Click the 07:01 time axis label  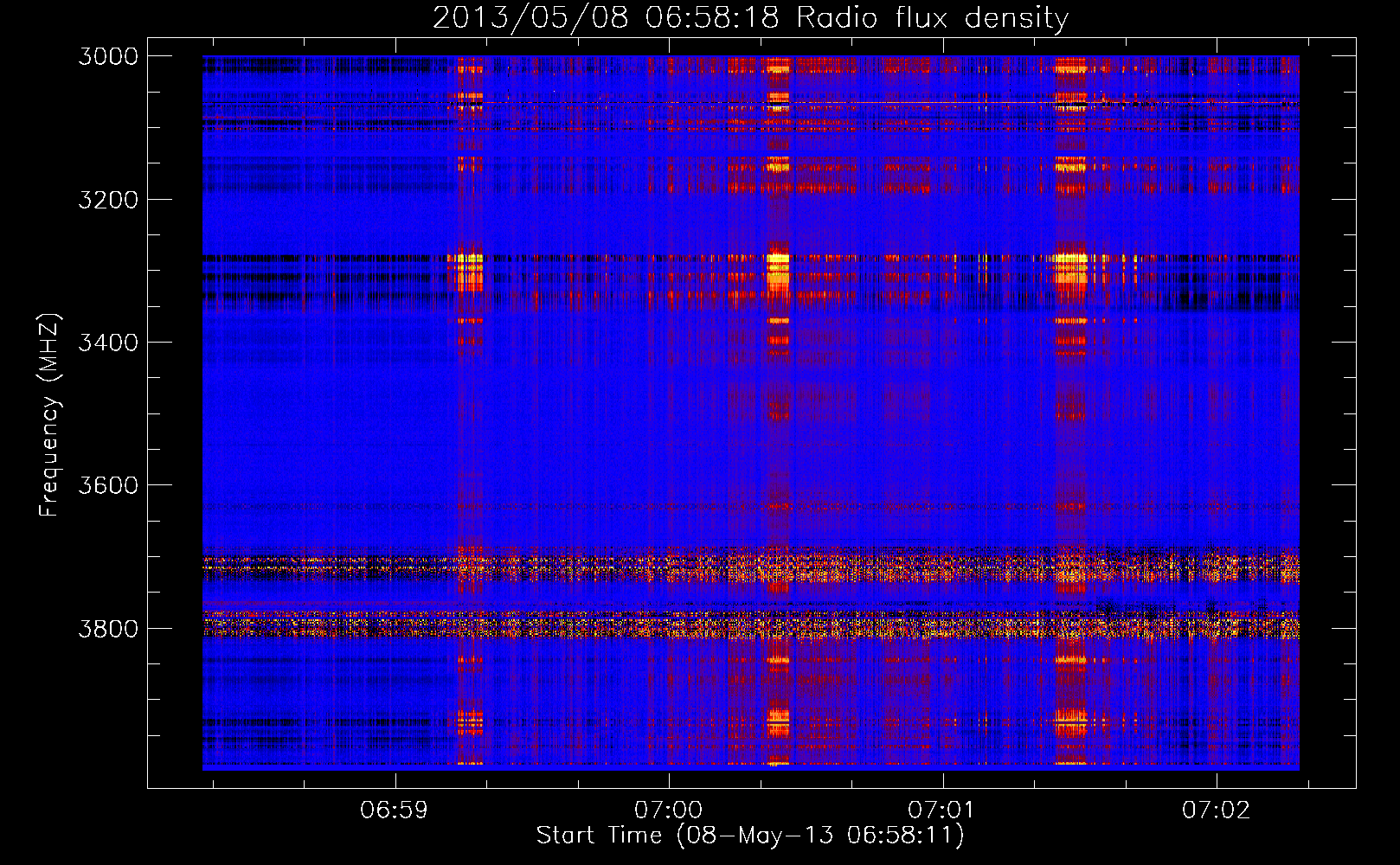[x=942, y=811]
